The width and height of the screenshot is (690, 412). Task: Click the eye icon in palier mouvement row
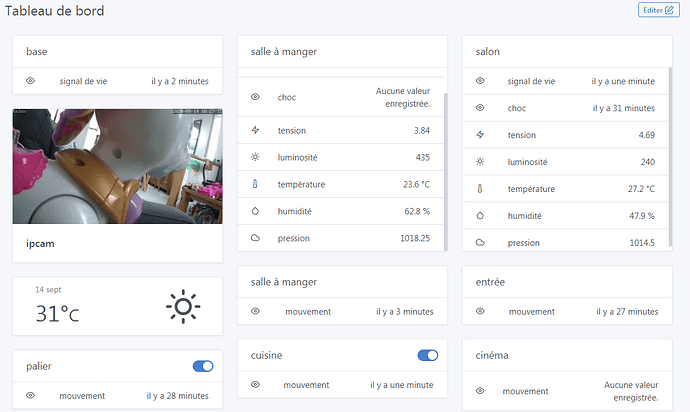coord(30,395)
